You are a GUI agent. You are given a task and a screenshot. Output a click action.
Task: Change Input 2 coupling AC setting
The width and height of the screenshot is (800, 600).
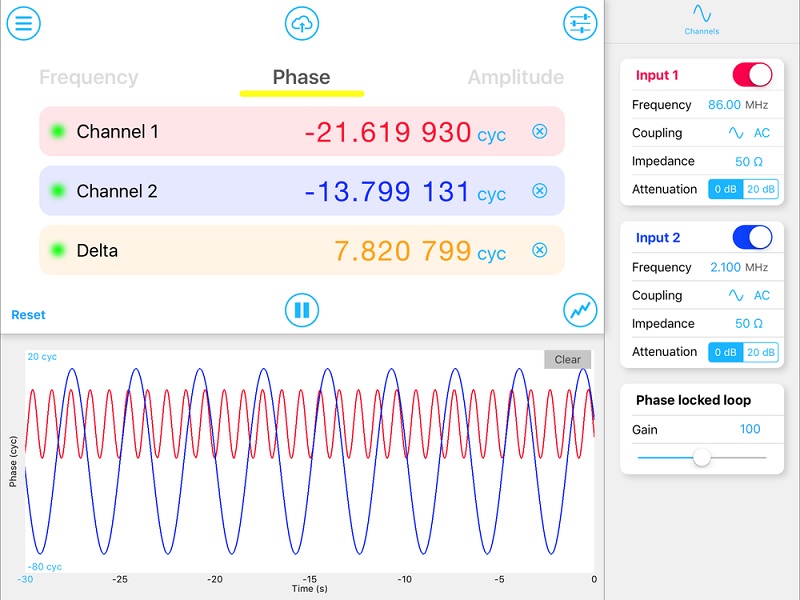point(749,296)
